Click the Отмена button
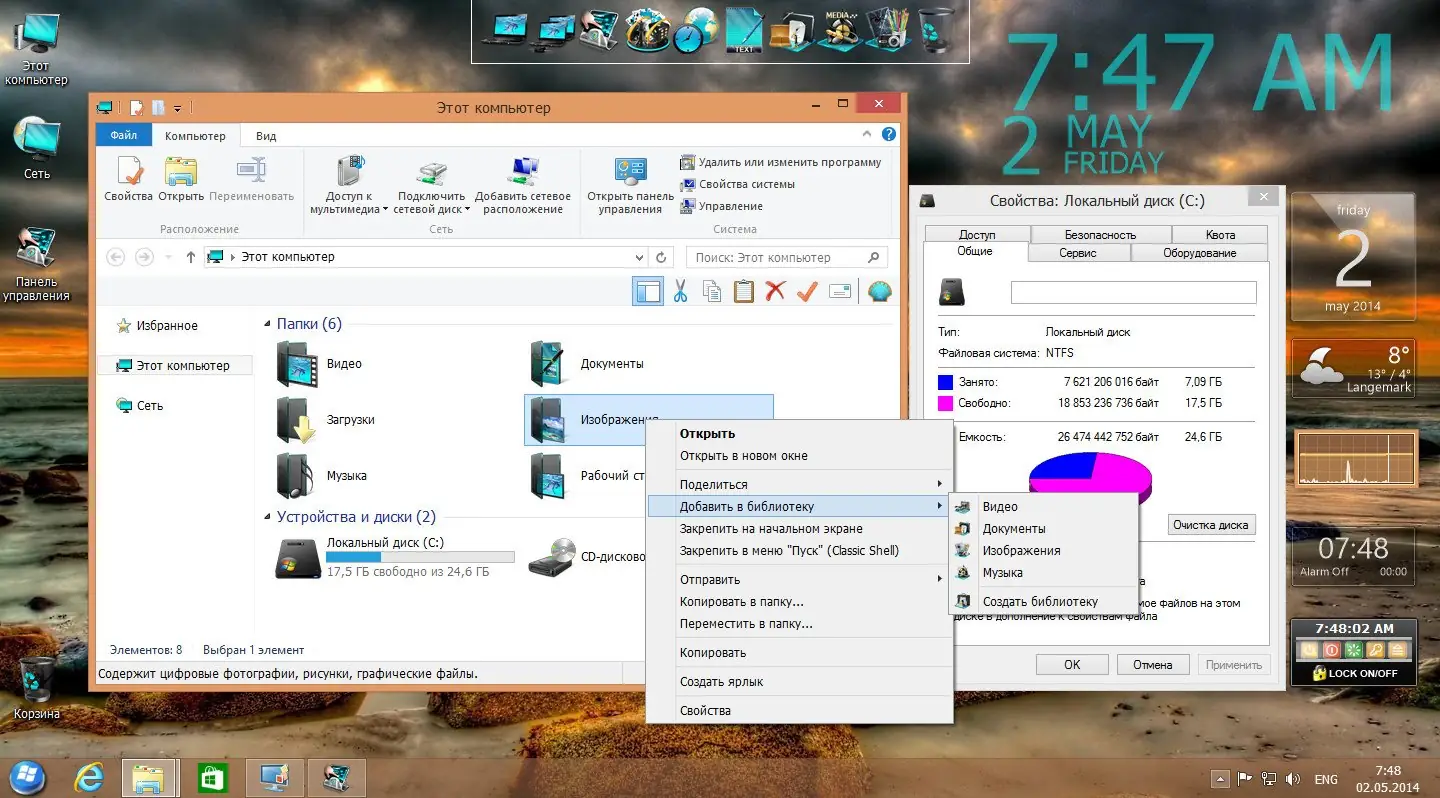The height and width of the screenshot is (798, 1440). point(1152,664)
